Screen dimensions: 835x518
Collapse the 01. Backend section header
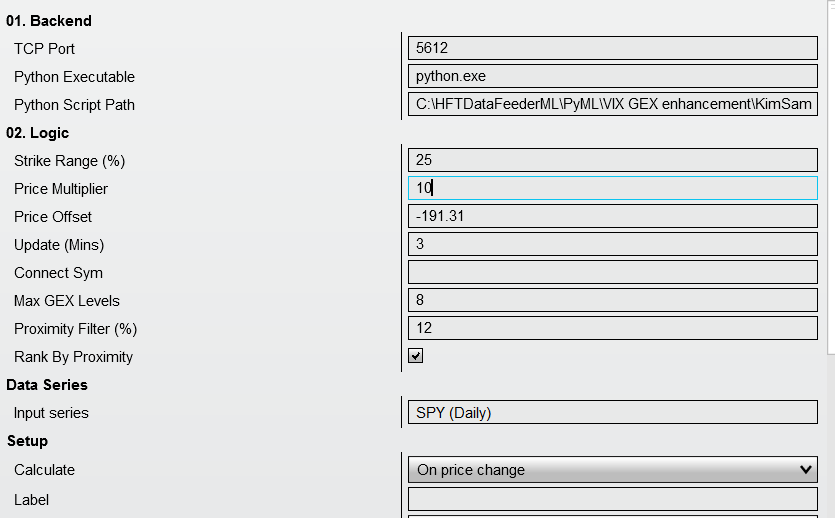tap(49, 20)
